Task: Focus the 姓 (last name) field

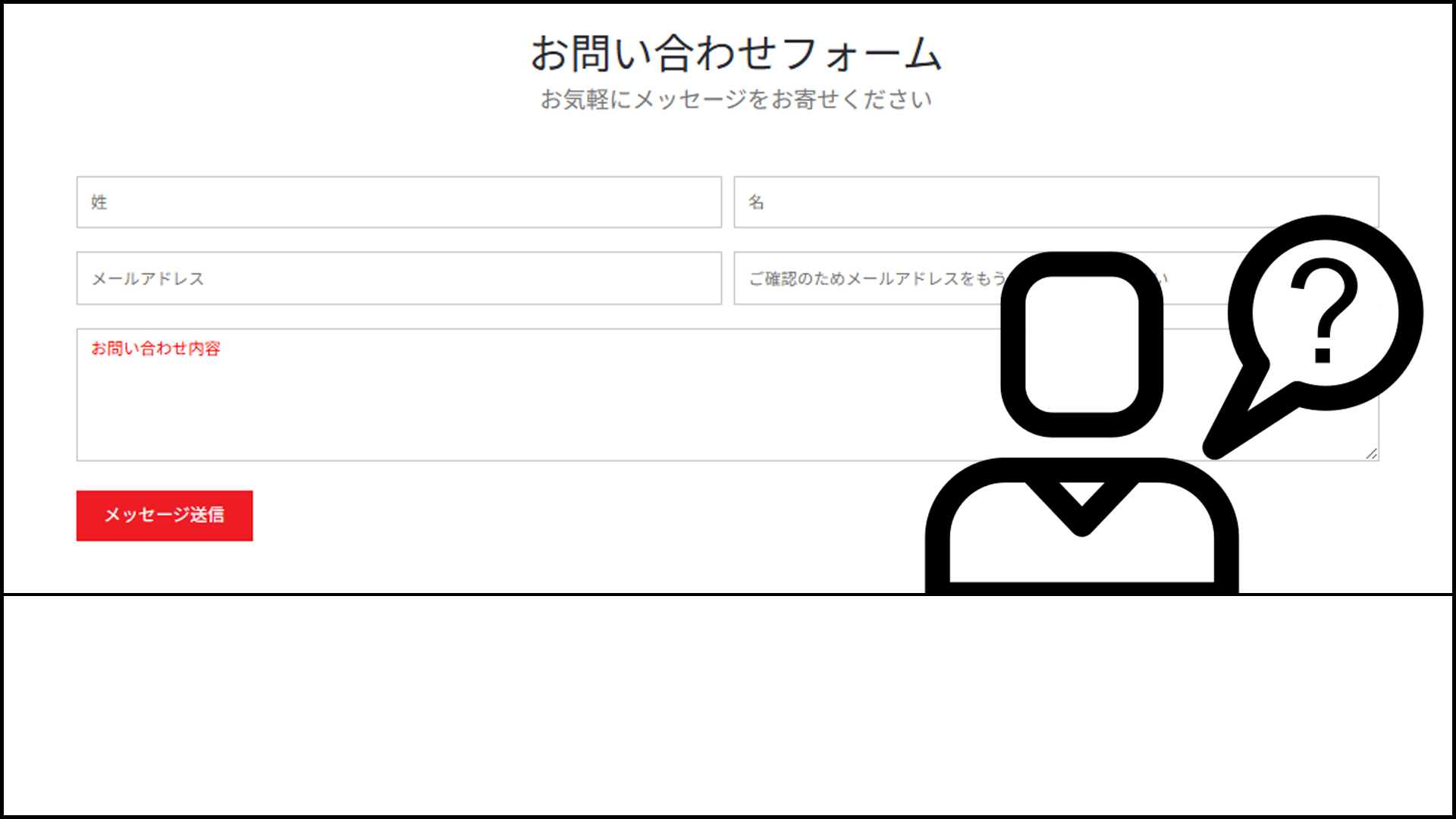Action: (398, 202)
